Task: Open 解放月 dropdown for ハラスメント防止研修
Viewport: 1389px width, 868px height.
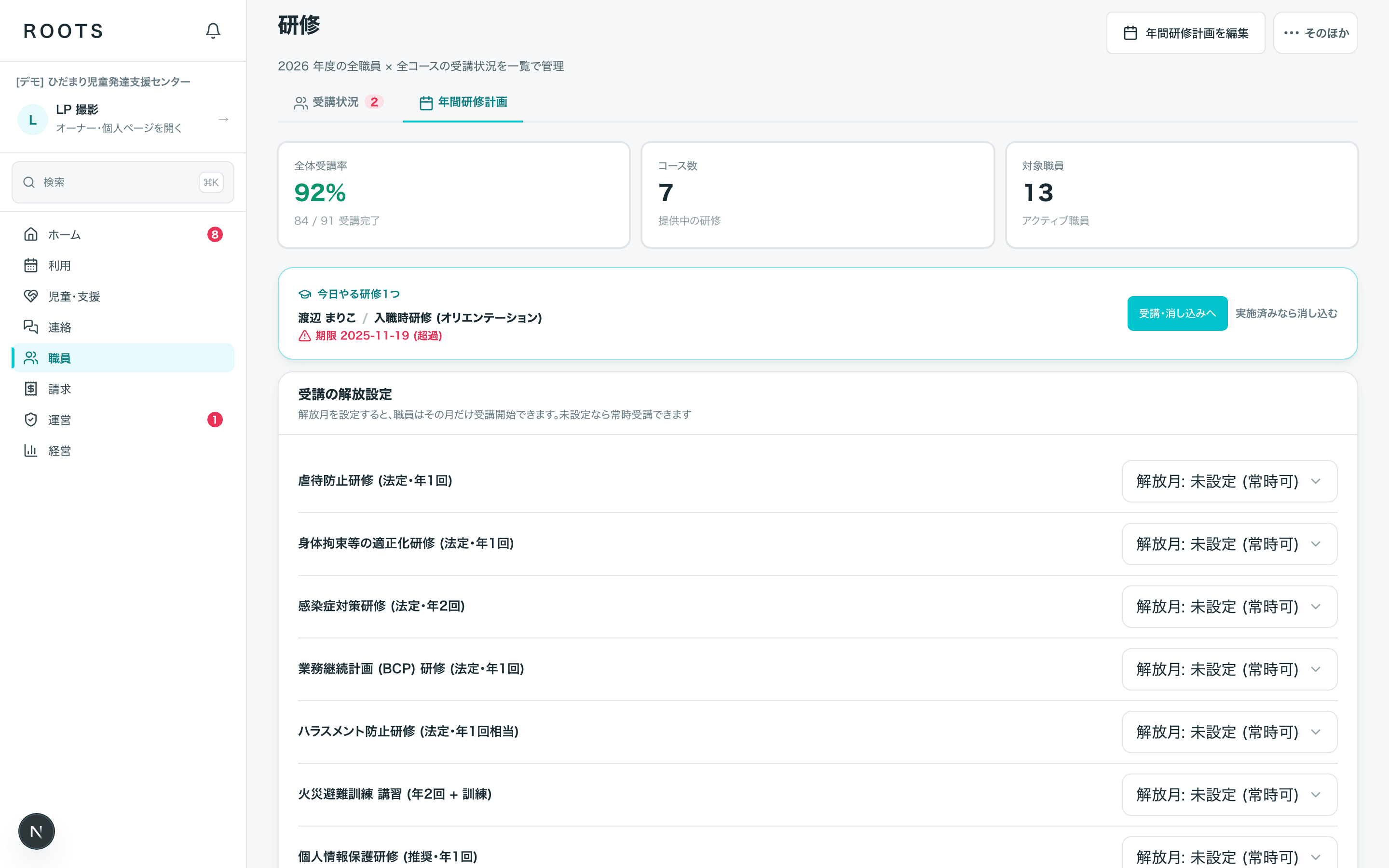Action: [1229, 732]
